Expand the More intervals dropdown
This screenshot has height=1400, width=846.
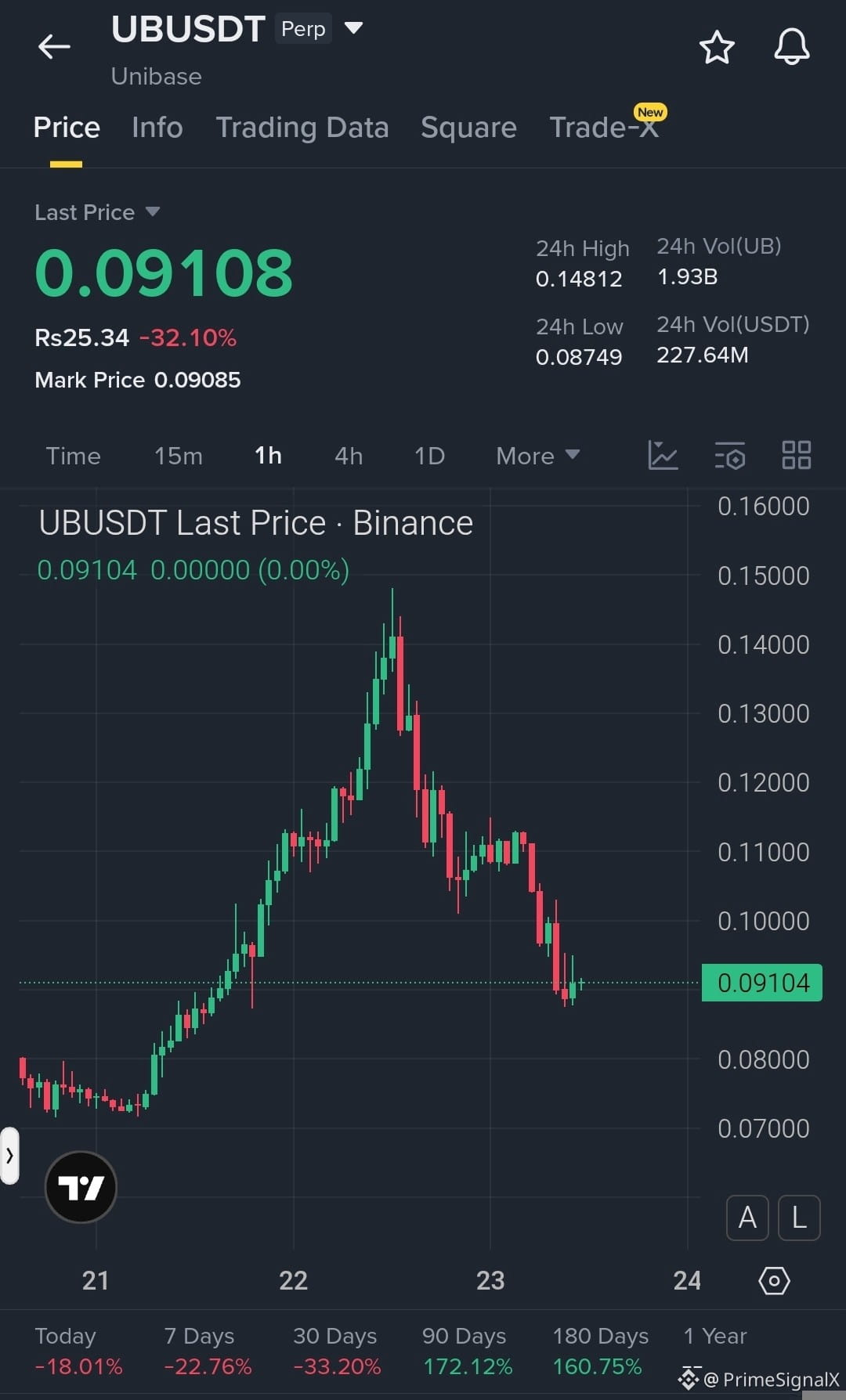[x=537, y=456]
